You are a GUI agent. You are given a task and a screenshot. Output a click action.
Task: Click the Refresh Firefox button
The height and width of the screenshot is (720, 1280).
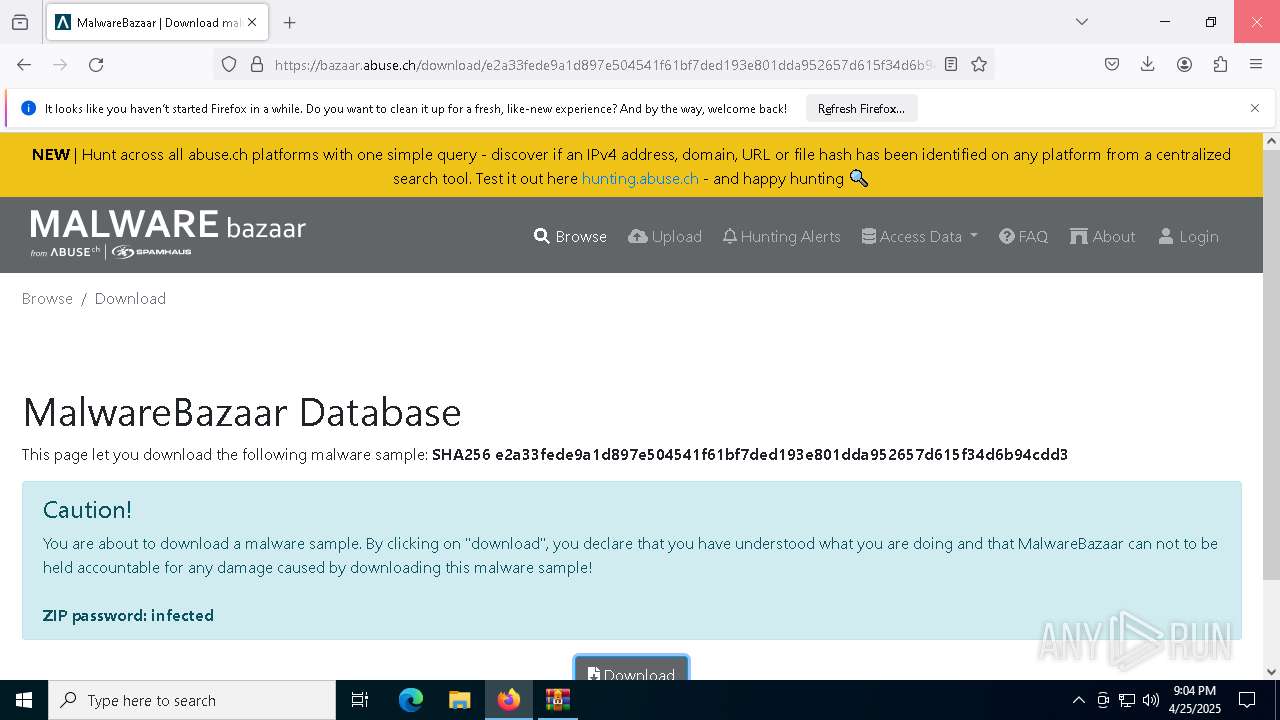pos(861,108)
